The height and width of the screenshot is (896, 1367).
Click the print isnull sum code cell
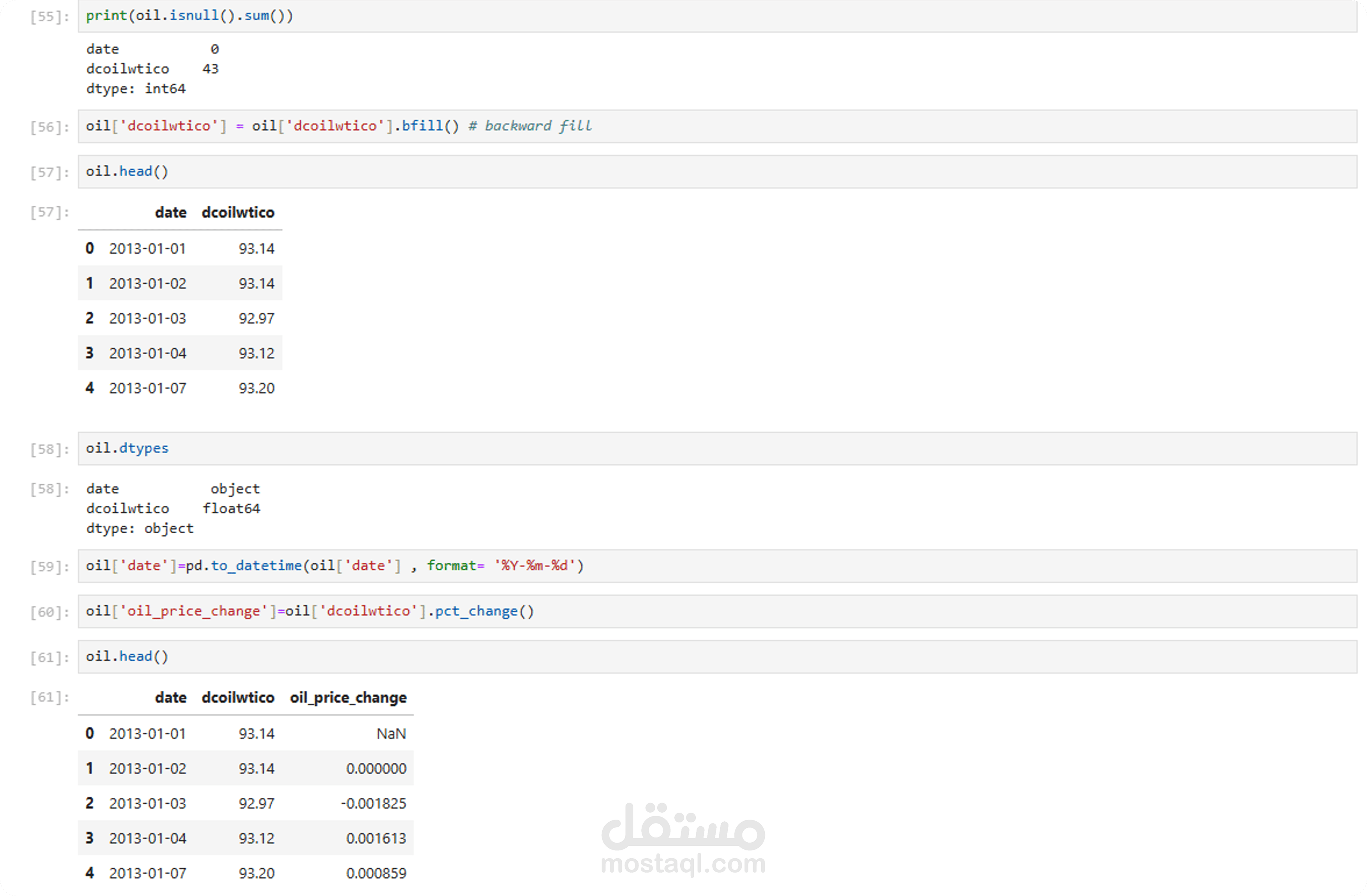(x=717, y=16)
